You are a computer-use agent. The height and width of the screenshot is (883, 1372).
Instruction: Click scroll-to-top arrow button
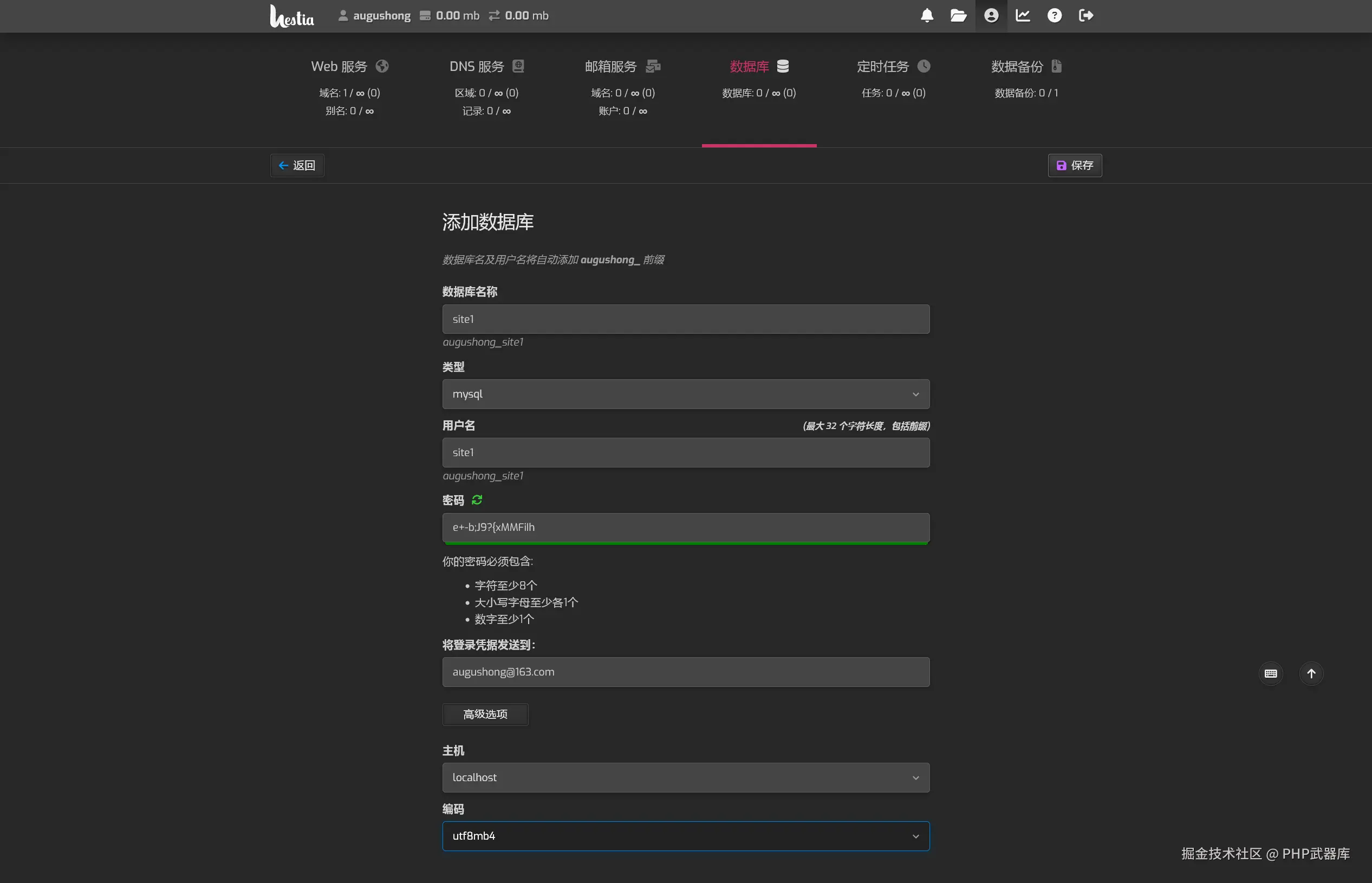pos(1311,673)
